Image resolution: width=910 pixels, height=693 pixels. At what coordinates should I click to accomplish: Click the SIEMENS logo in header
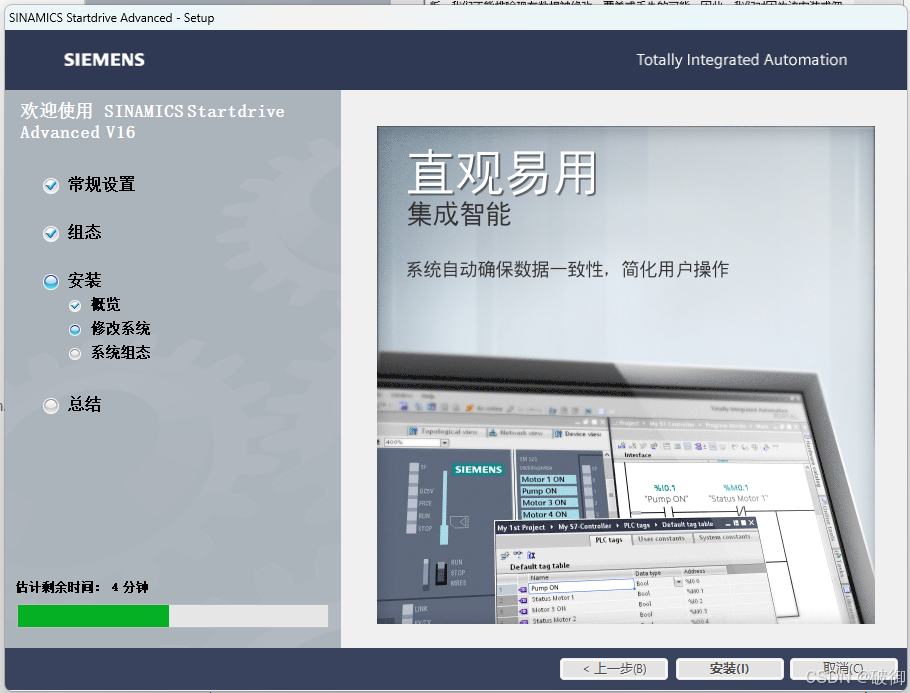pos(104,60)
